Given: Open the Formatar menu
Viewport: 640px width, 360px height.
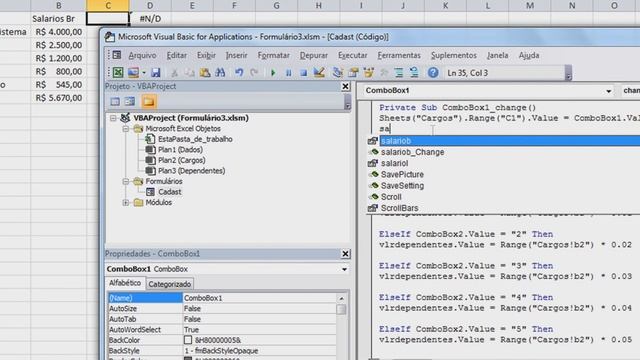Looking at the screenshot, I should [273, 55].
